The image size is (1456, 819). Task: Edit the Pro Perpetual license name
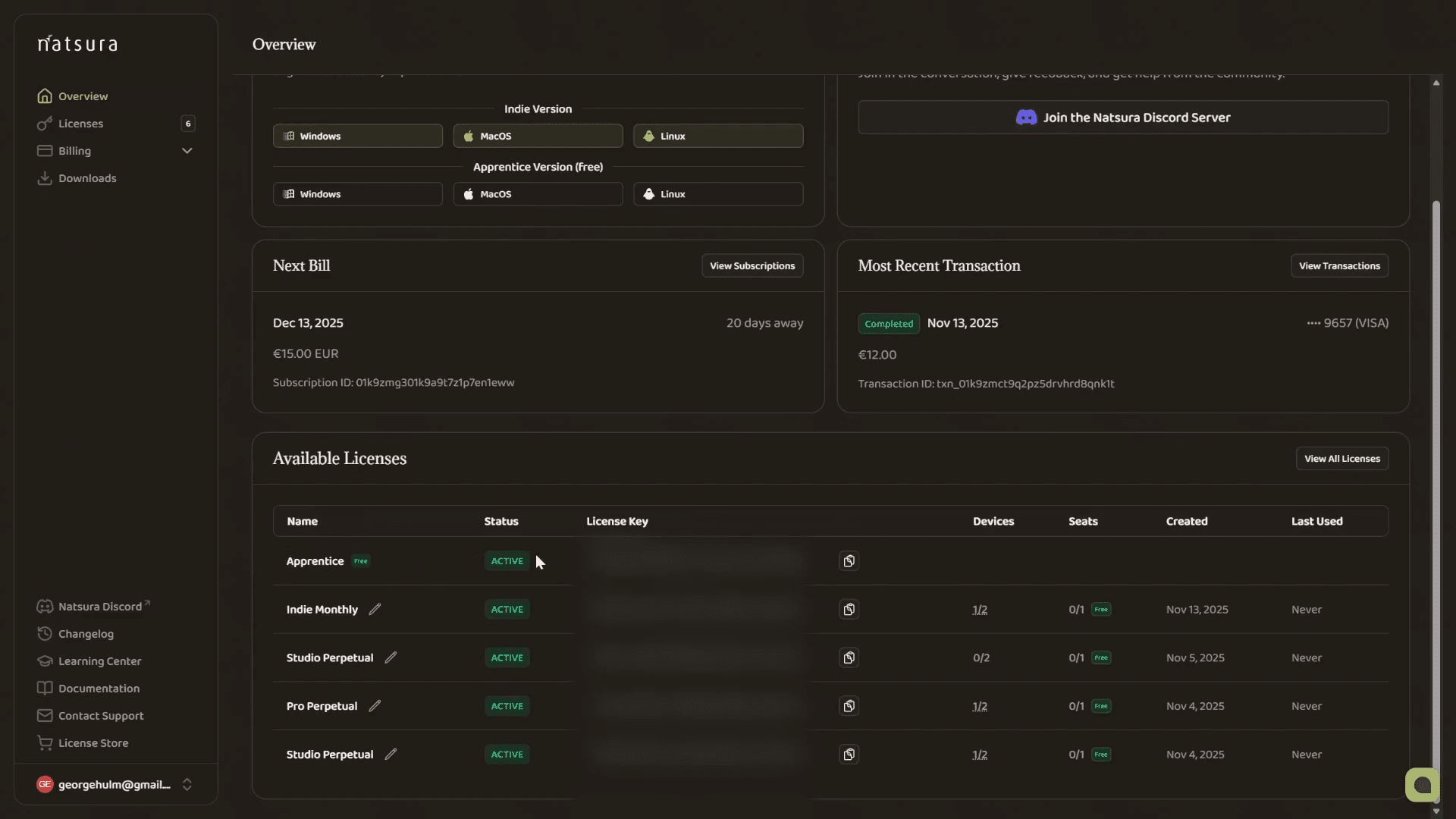375,706
